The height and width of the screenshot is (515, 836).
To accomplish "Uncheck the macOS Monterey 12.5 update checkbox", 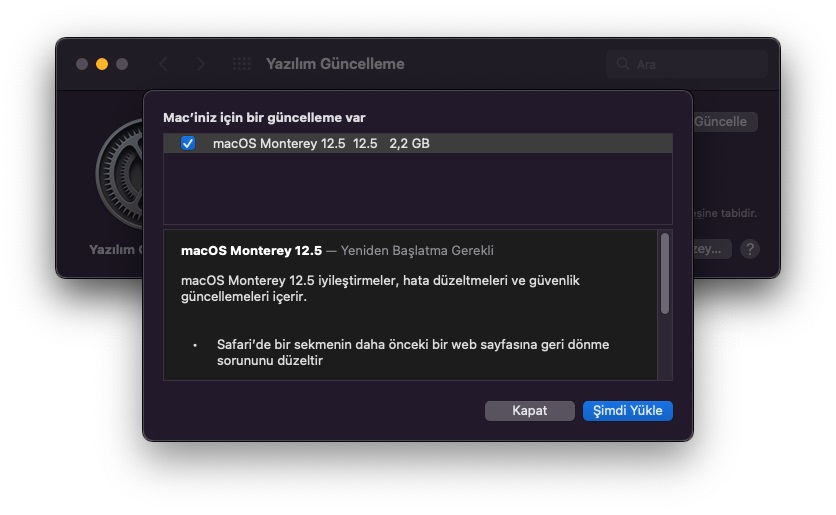I will click(188, 144).
